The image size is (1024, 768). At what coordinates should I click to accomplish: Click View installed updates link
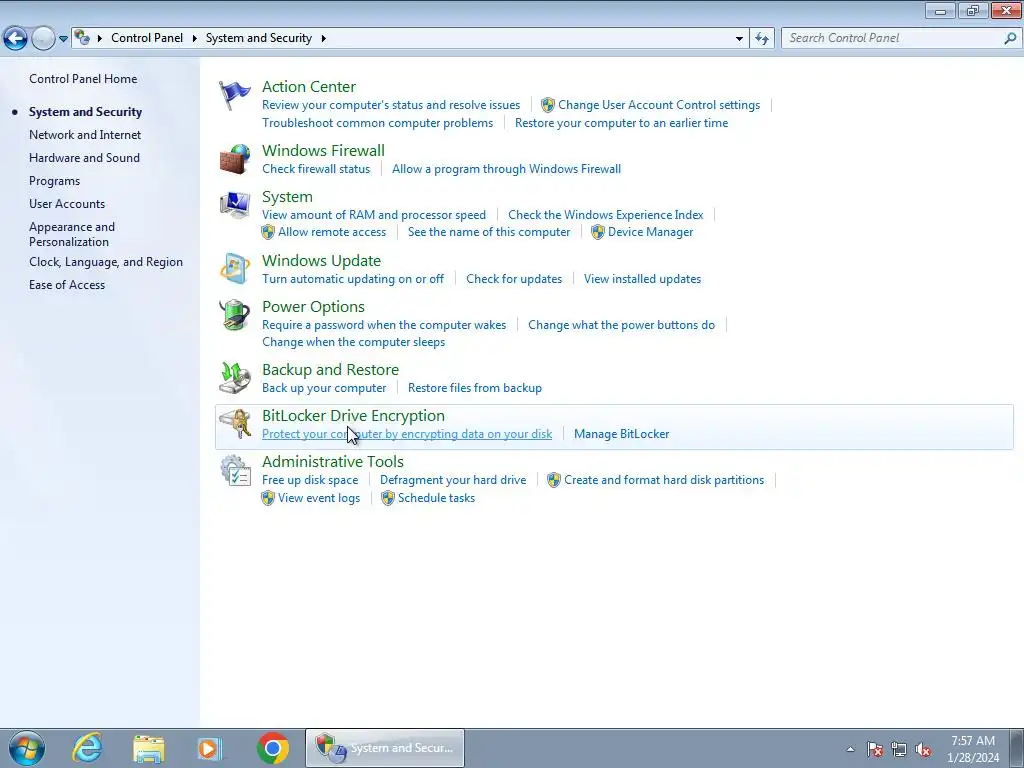click(643, 279)
